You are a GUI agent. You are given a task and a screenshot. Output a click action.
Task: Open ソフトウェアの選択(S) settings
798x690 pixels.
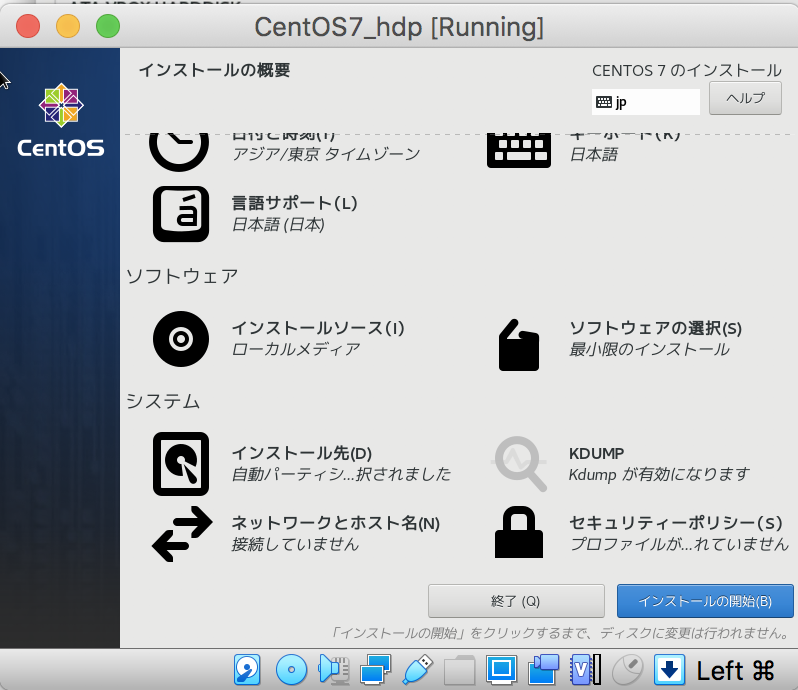click(655, 328)
